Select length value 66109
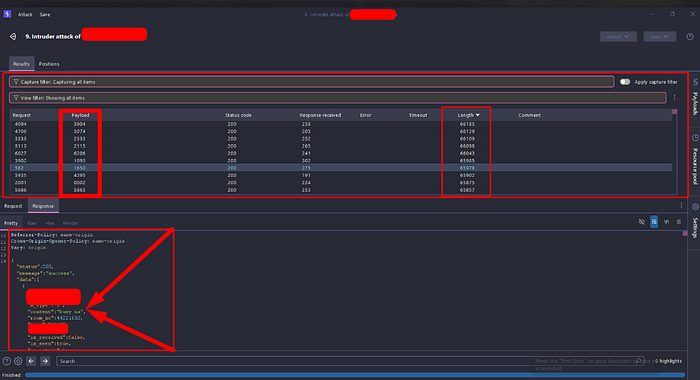The image size is (700, 380). click(467, 139)
